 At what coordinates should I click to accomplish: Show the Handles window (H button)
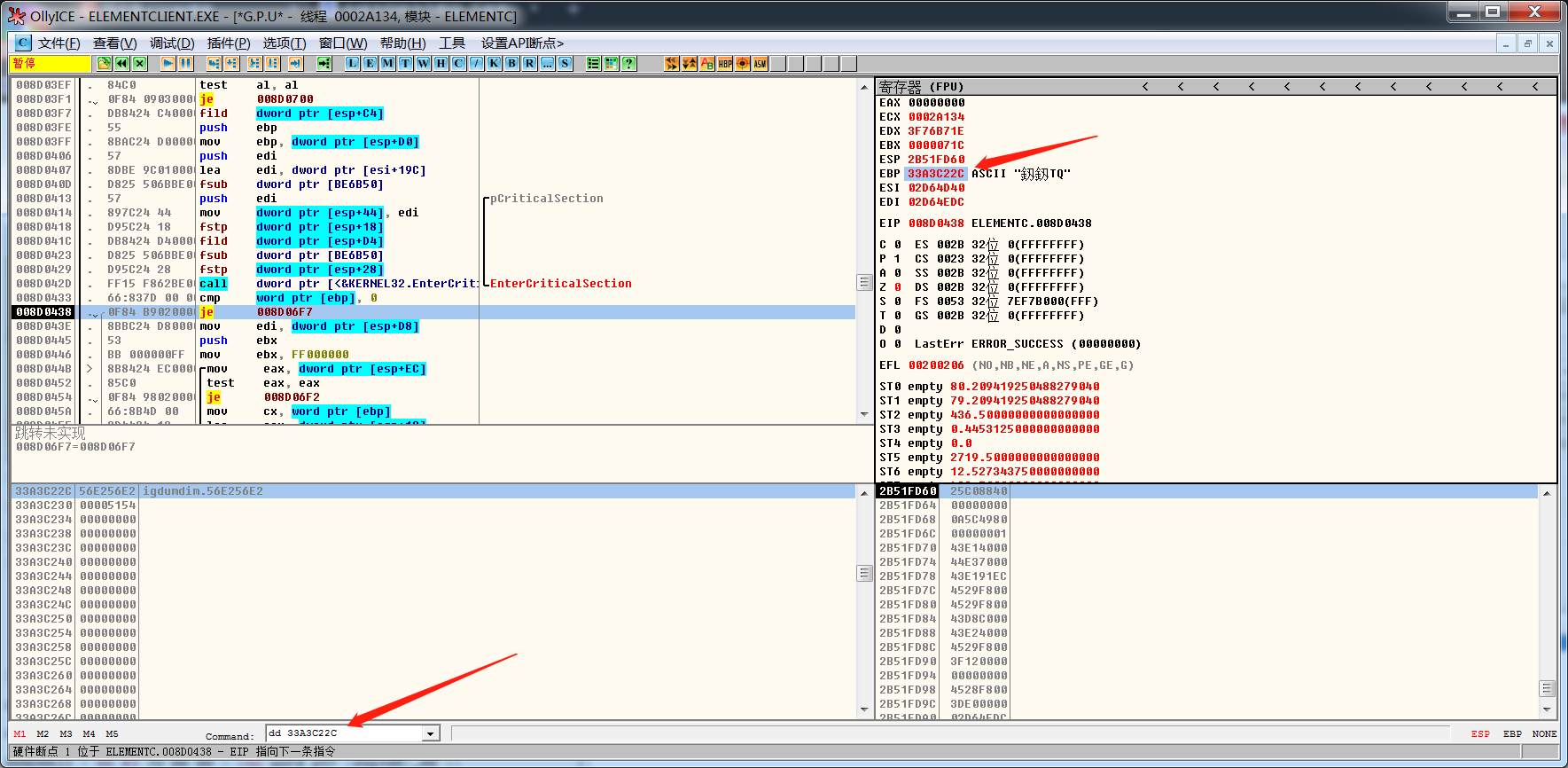pyautogui.click(x=441, y=63)
